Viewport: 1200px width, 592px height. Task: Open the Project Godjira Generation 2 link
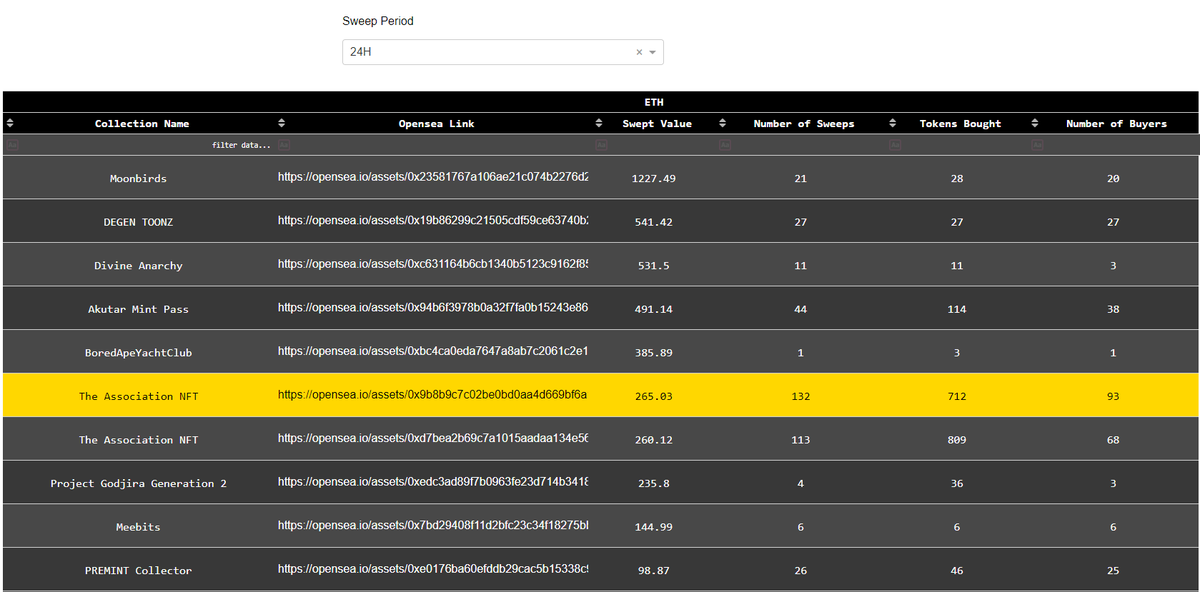pos(433,482)
